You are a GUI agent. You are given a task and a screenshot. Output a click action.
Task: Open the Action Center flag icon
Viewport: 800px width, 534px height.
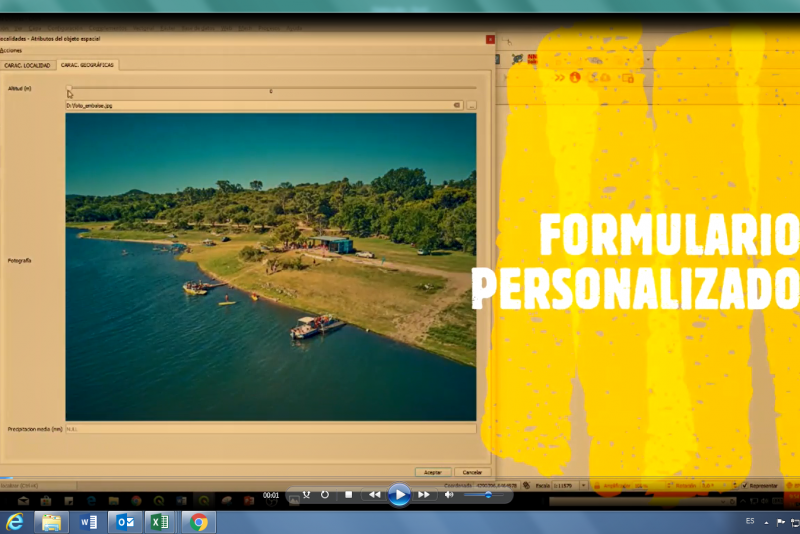pyautogui.click(x=781, y=522)
